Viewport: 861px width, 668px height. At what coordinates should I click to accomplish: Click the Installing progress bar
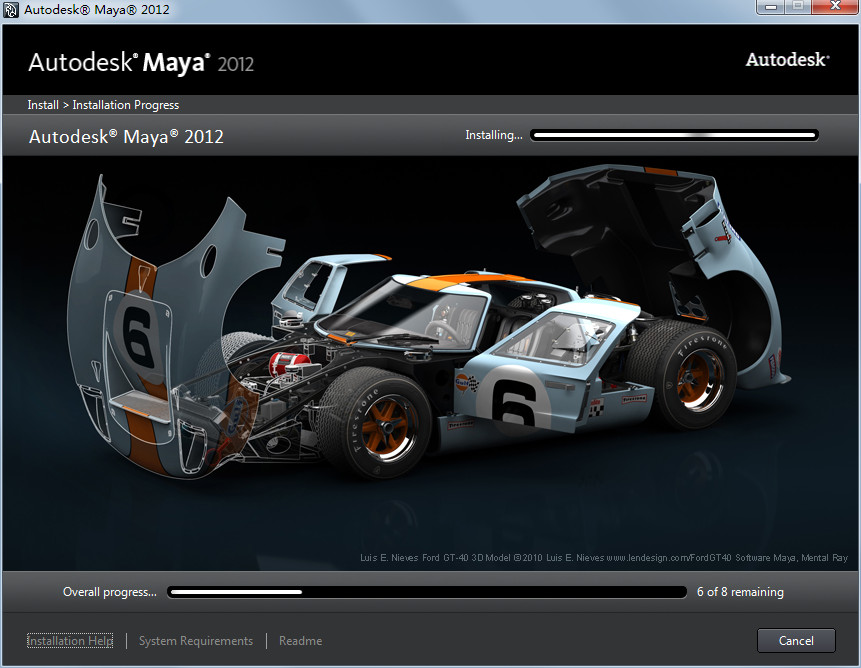pyautogui.click(x=674, y=135)
